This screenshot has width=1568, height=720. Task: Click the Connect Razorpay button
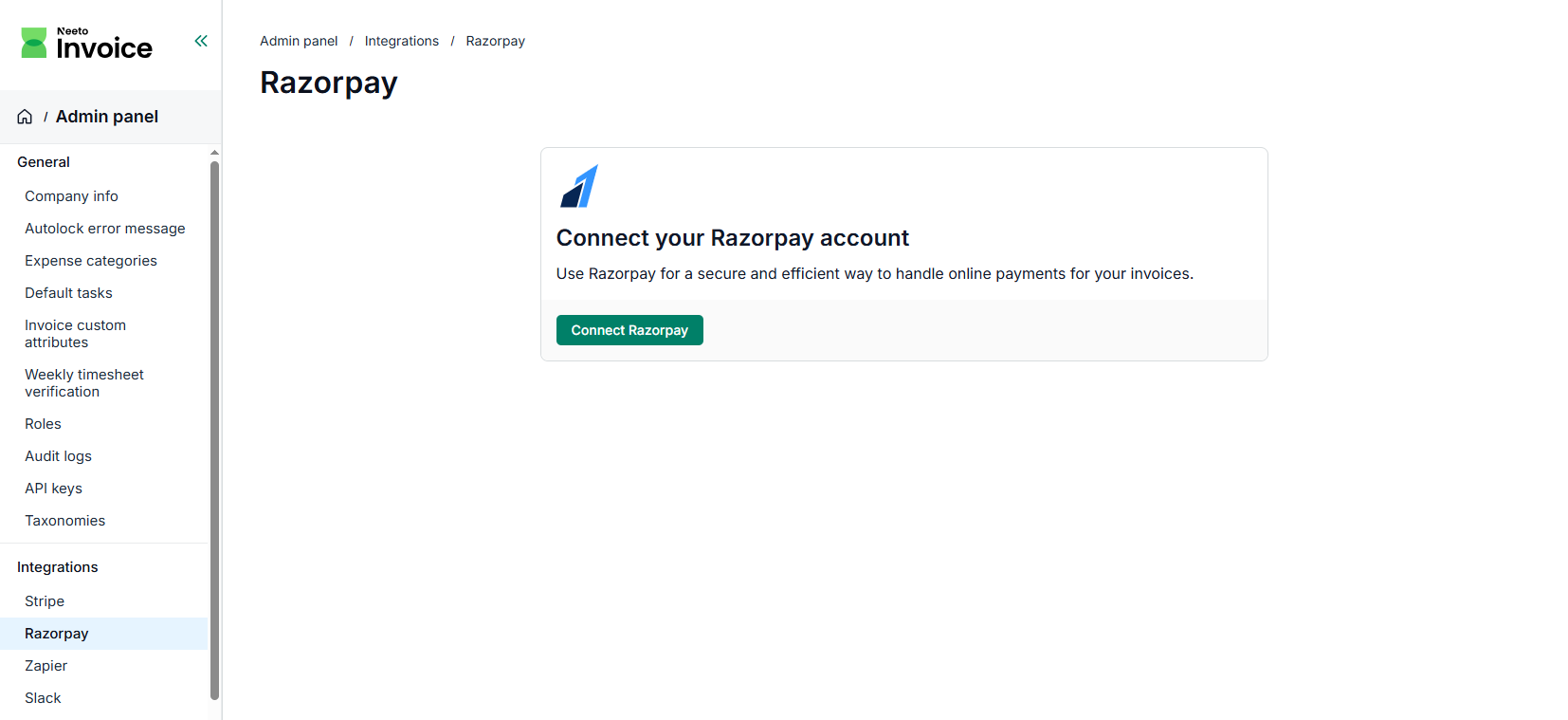pos(629,330)
